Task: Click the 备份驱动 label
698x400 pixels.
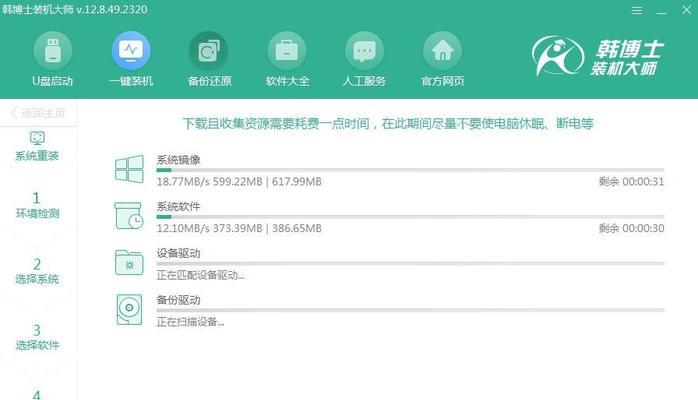Action: coord(178,300)
